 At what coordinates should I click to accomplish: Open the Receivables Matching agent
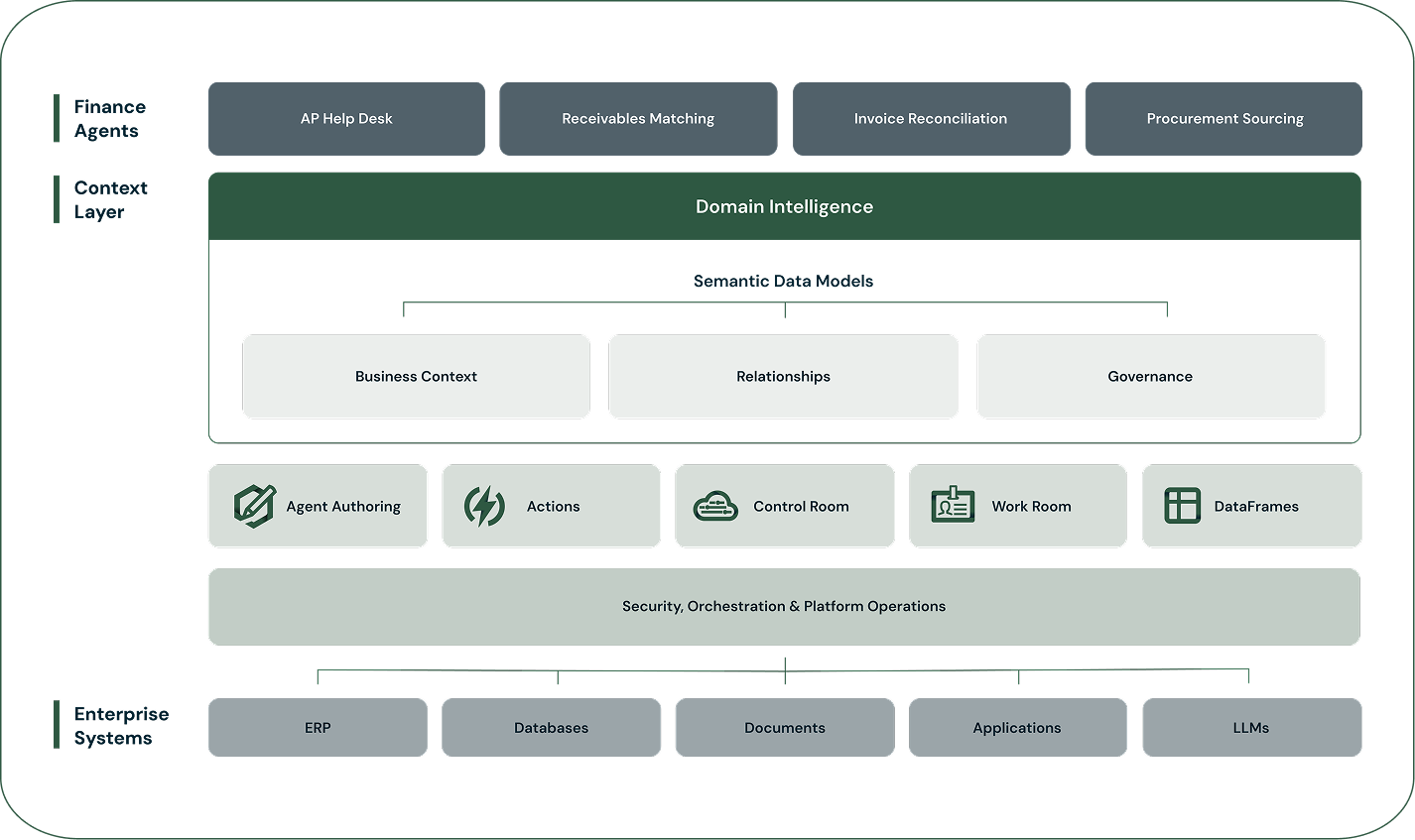point(638,119)
